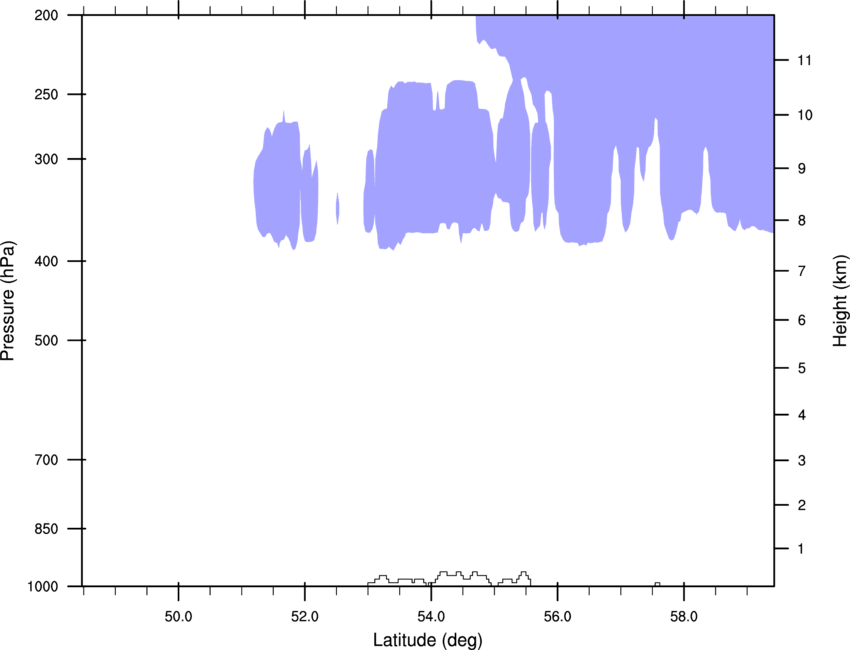Click the Height (km) axis title

pyautogui.click(x=840, y=301)
